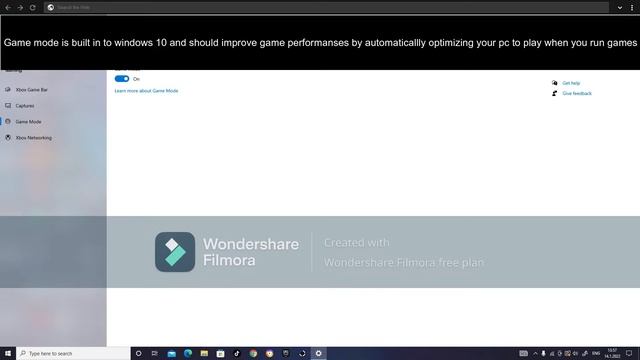Click the microphone tray icon

[x=543, y=353]
